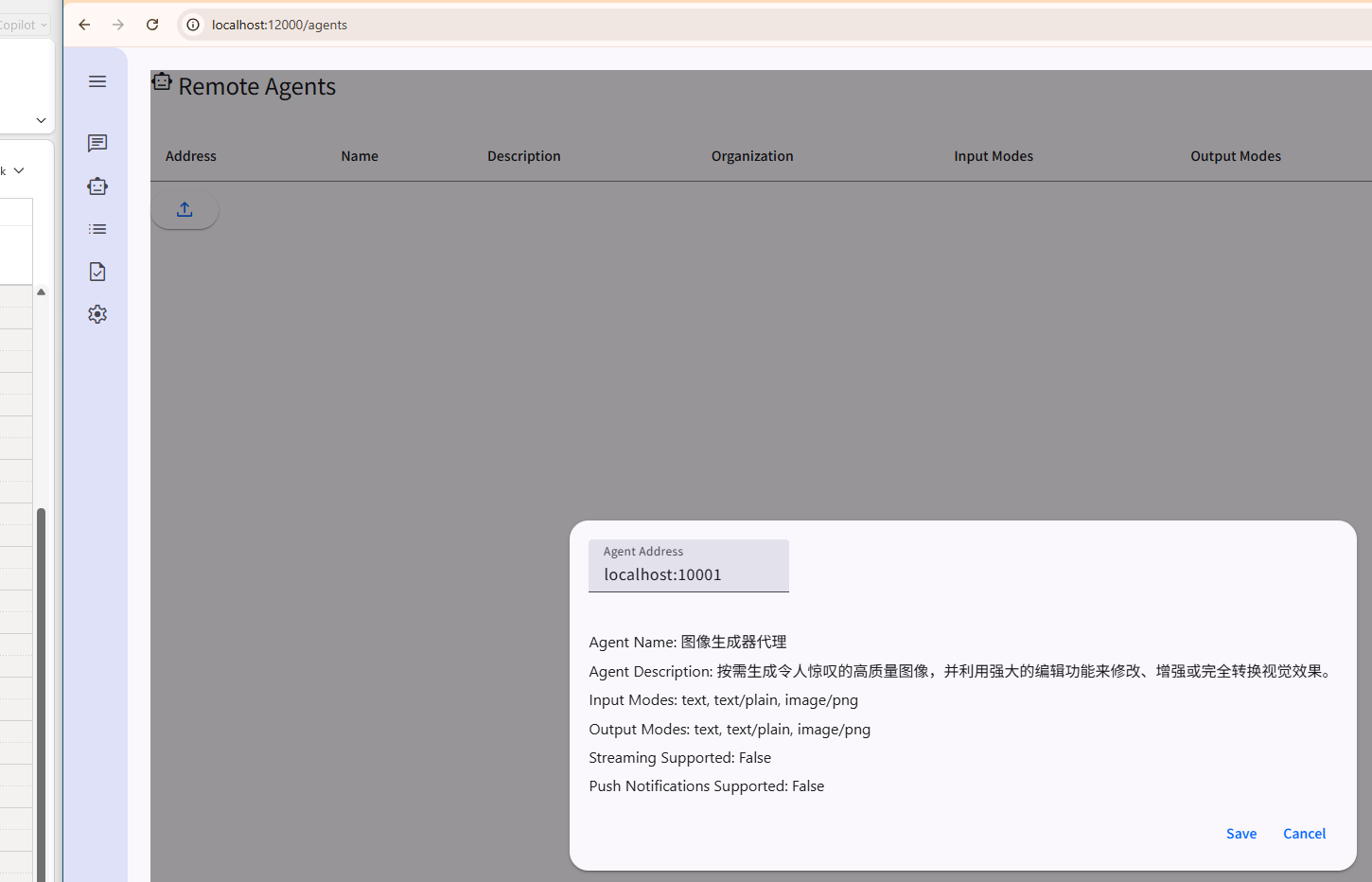Click the upload agent button below the table
Screen dimensions: 1372x882
[x=185, y=209]
